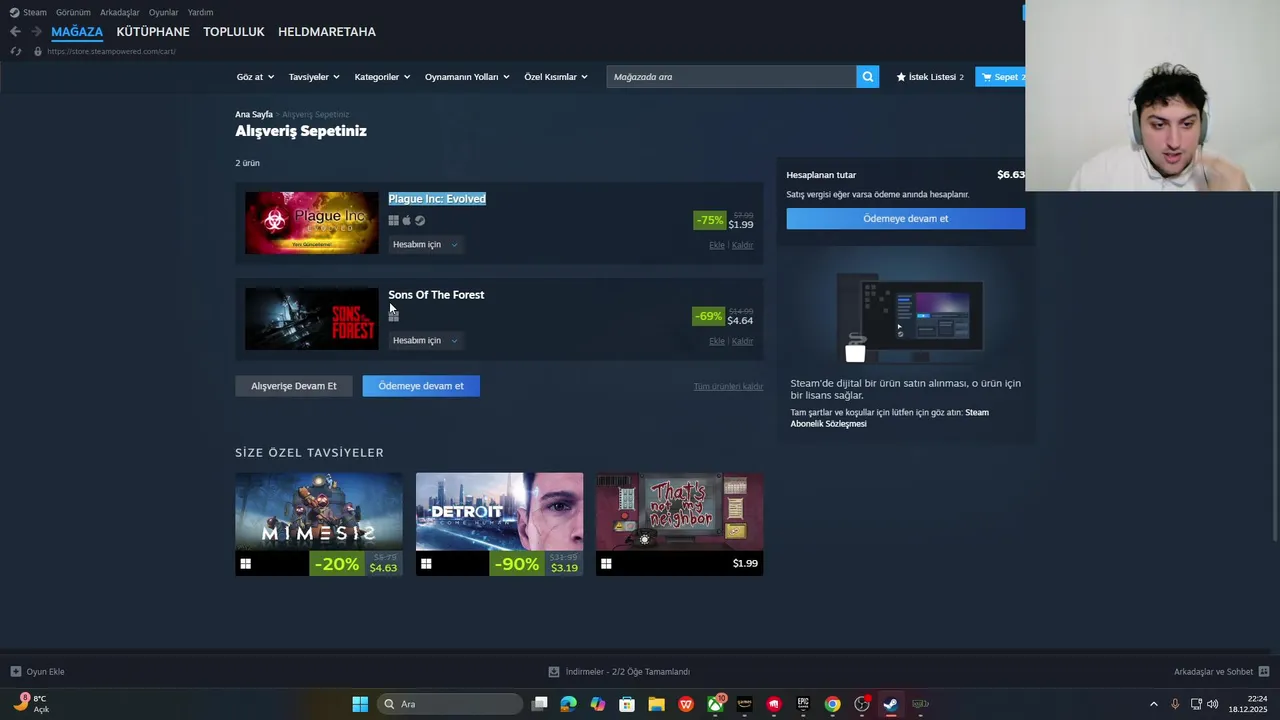Click the Windows icon under Sons Of The Forest
The height and width of the screenshot is (720, 1280).
pyautogui.click(x=393, y=317)
